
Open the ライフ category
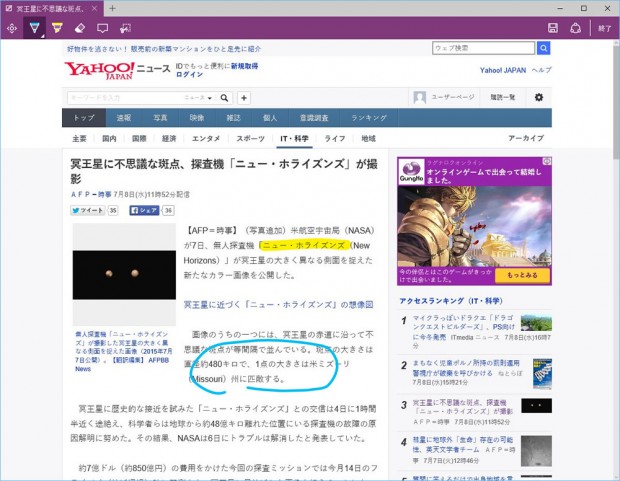(335, 138)
